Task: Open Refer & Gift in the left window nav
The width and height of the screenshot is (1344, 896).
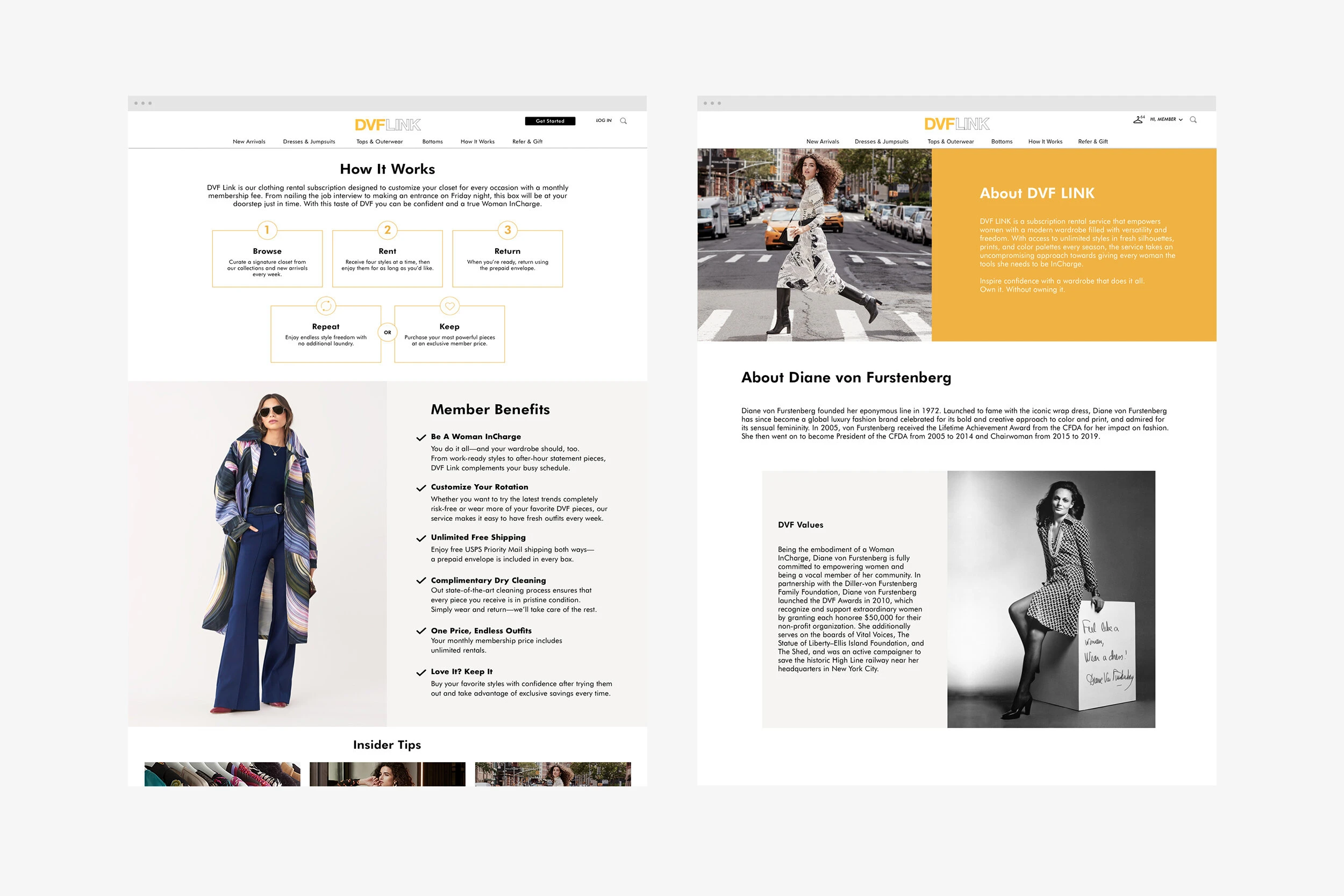Action: 527,142
